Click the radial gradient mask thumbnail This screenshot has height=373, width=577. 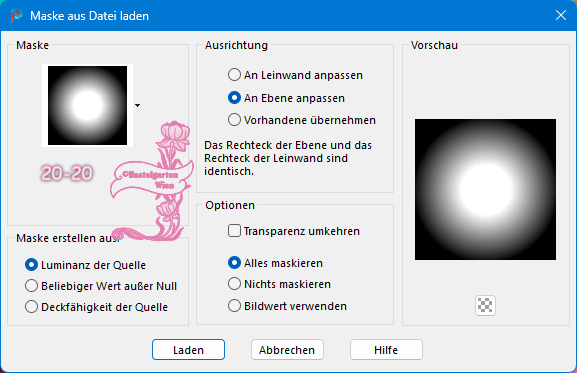pos(88,106)
